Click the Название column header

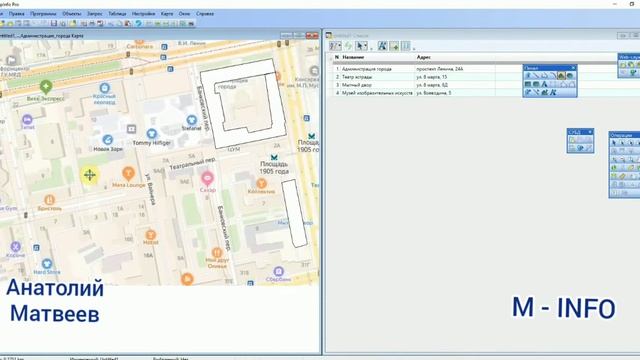point(353,58)
